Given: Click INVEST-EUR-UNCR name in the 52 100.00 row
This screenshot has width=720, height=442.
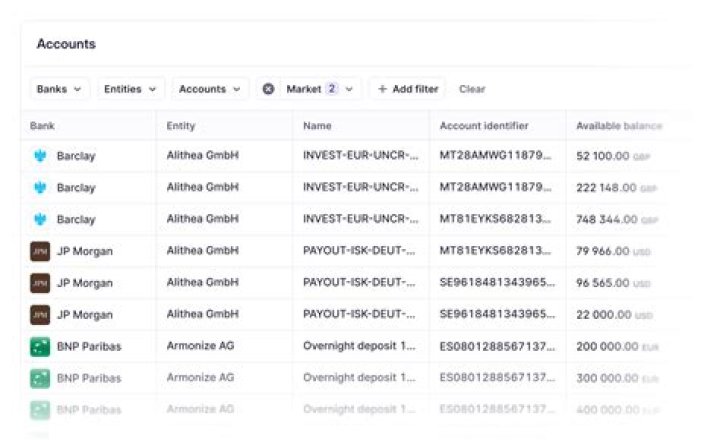Looking at the screenshot, I should pyautogui.click(x=360, y=155).
